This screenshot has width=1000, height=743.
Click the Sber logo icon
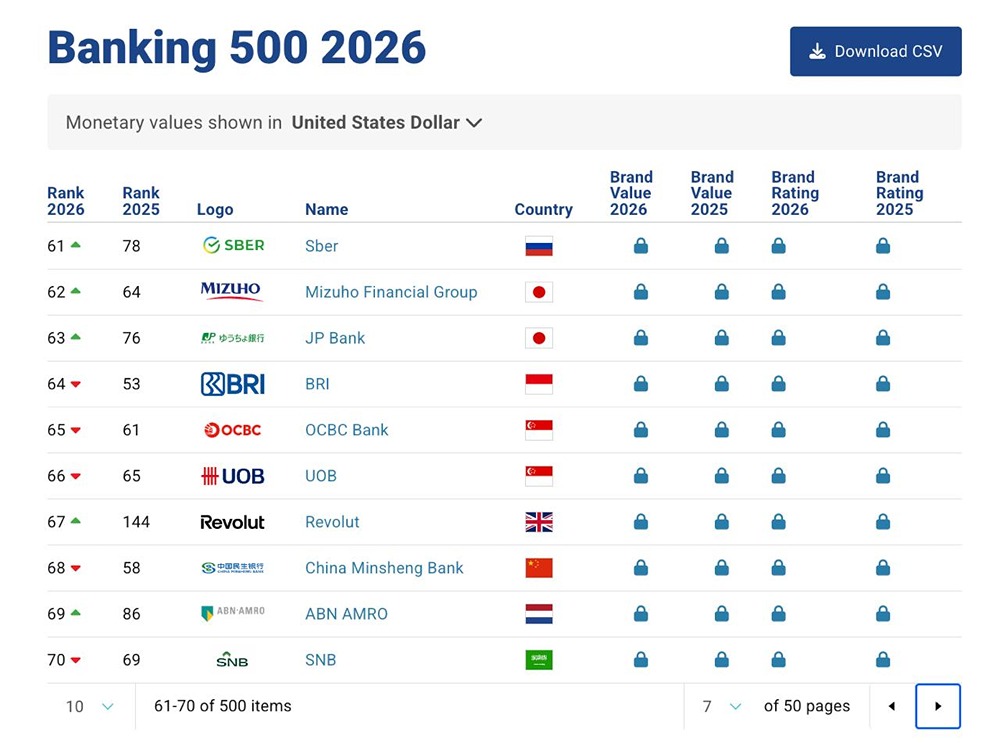click(x=233, y=246)
